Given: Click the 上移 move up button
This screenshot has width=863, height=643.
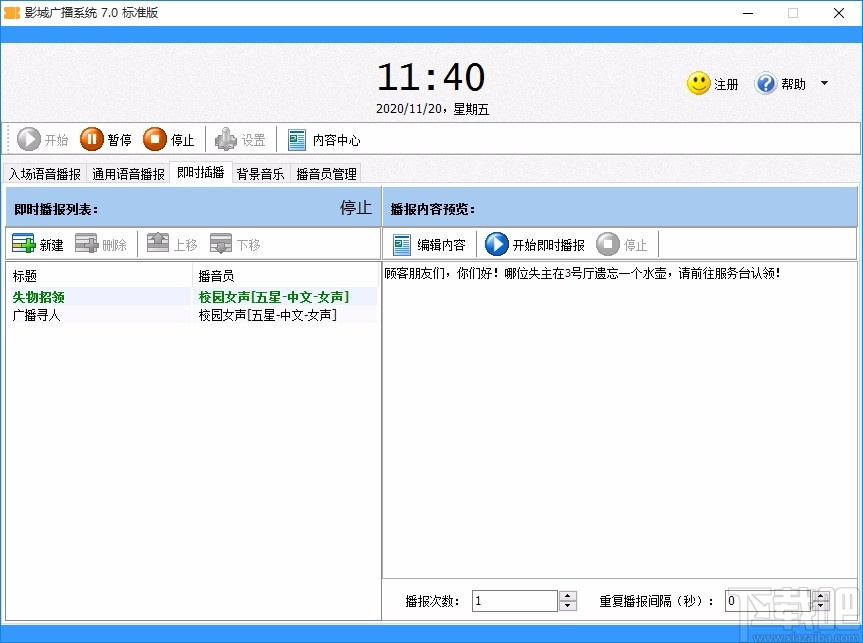Looking at the screenshot, I should 173,242.
